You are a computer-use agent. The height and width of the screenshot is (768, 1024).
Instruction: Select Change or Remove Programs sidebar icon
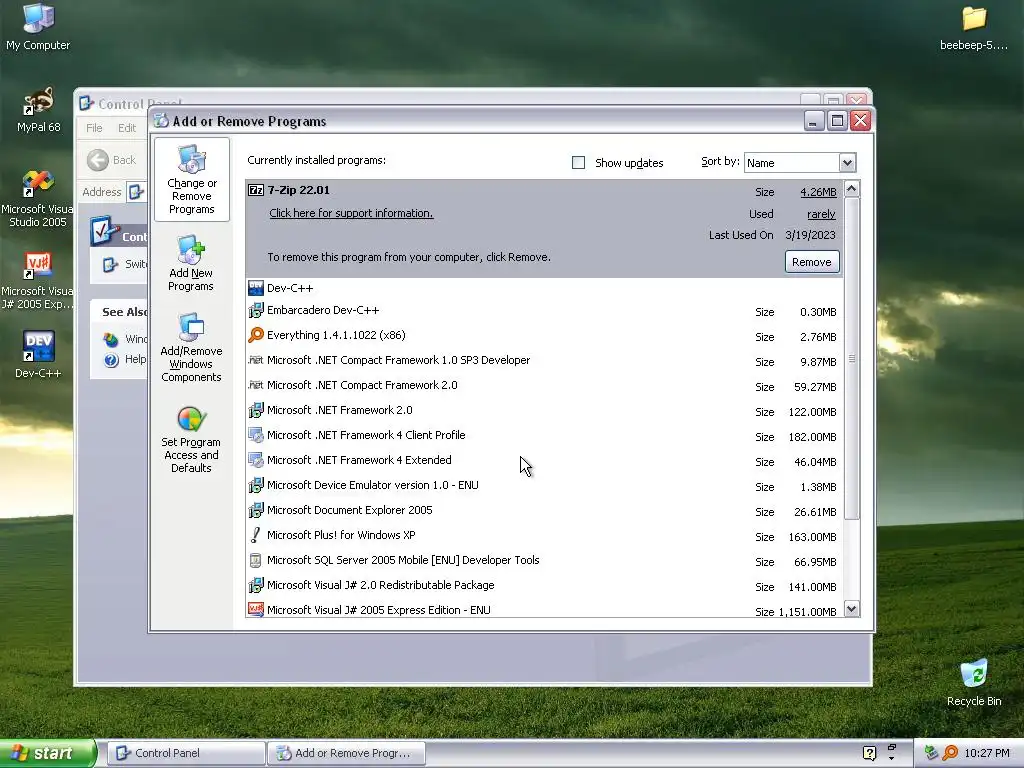point(191,180)
